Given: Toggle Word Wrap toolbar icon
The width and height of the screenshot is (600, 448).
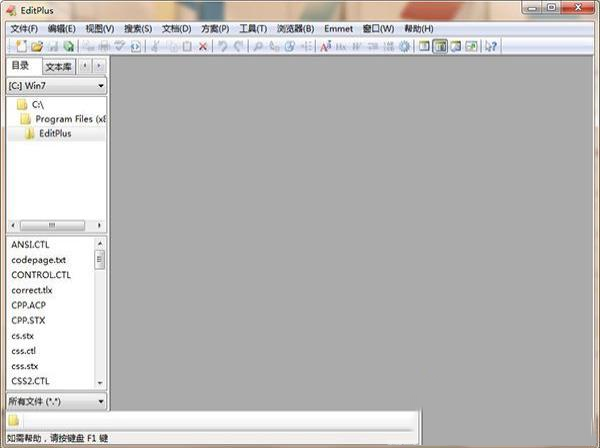Looking at the screenshot, I should 357,46.
